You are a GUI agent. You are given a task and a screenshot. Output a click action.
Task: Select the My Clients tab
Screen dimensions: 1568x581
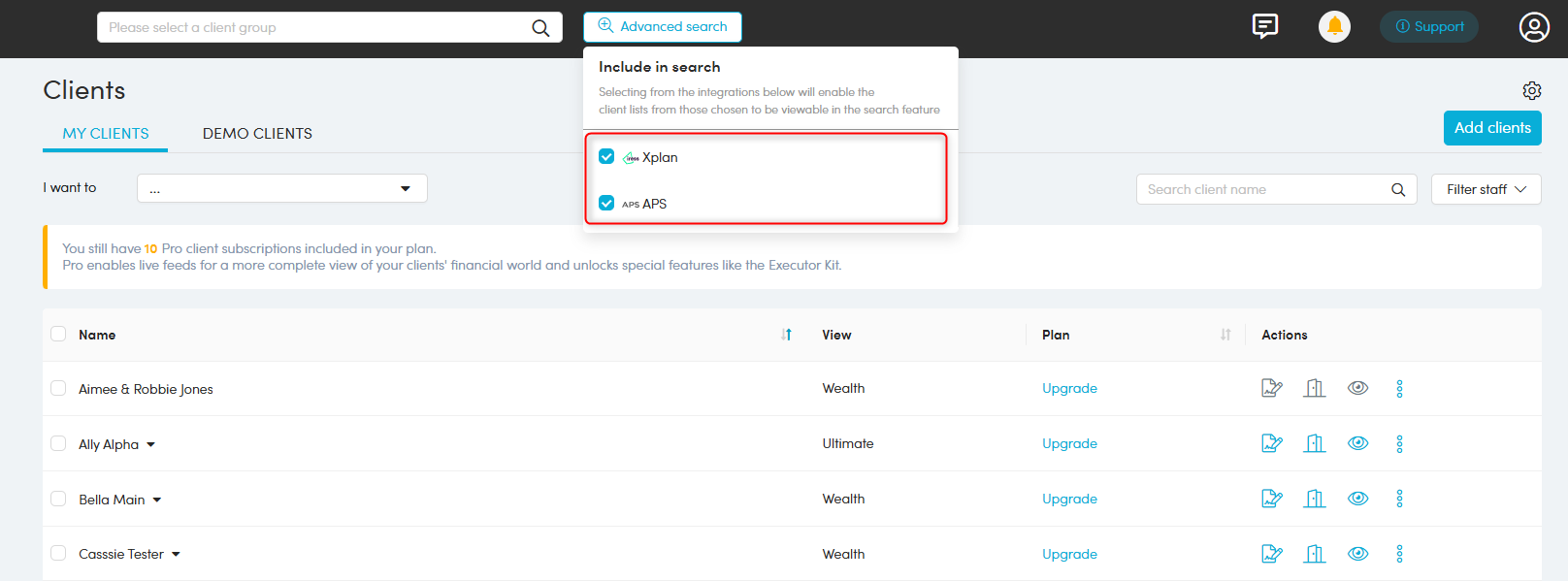[x=106, y=134]
